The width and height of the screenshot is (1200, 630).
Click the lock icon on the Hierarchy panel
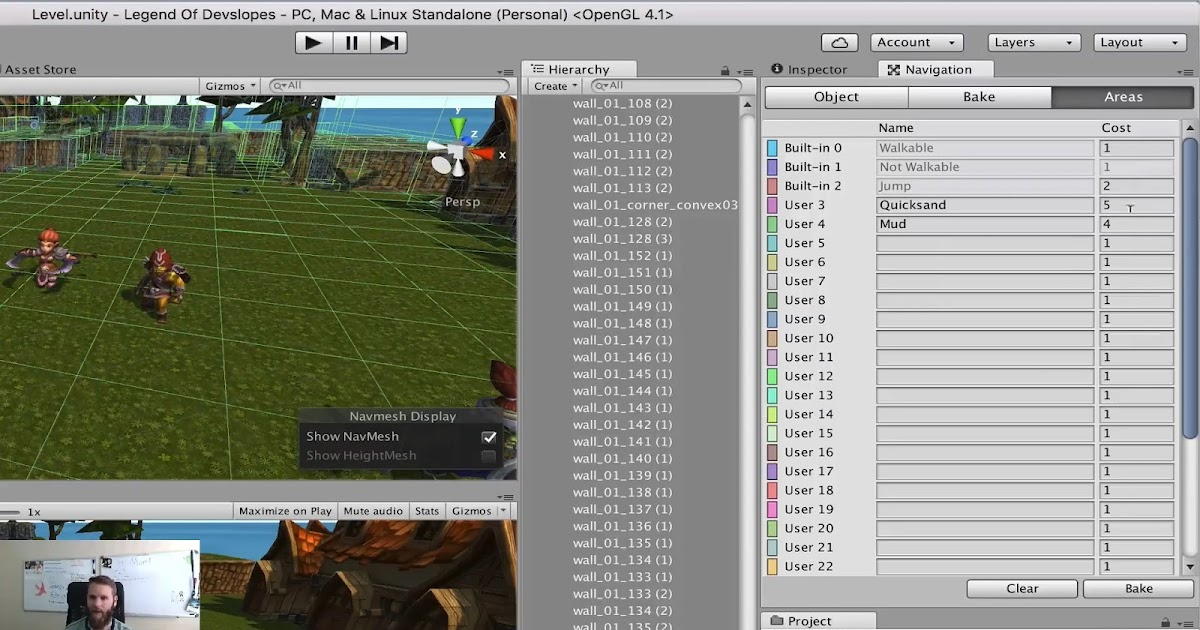point(726,69)
